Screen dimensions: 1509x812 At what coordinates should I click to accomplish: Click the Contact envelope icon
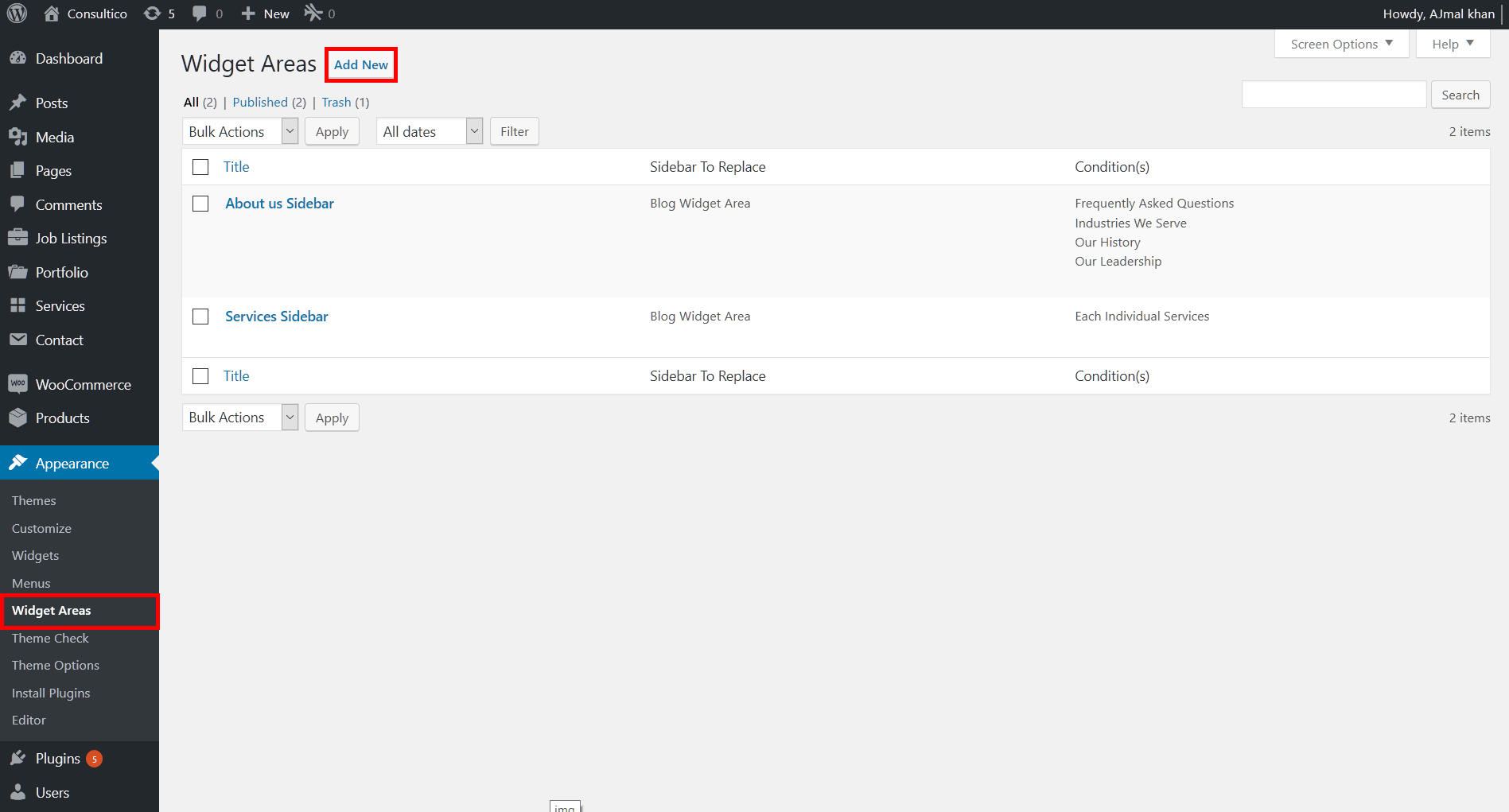[18, 340]
